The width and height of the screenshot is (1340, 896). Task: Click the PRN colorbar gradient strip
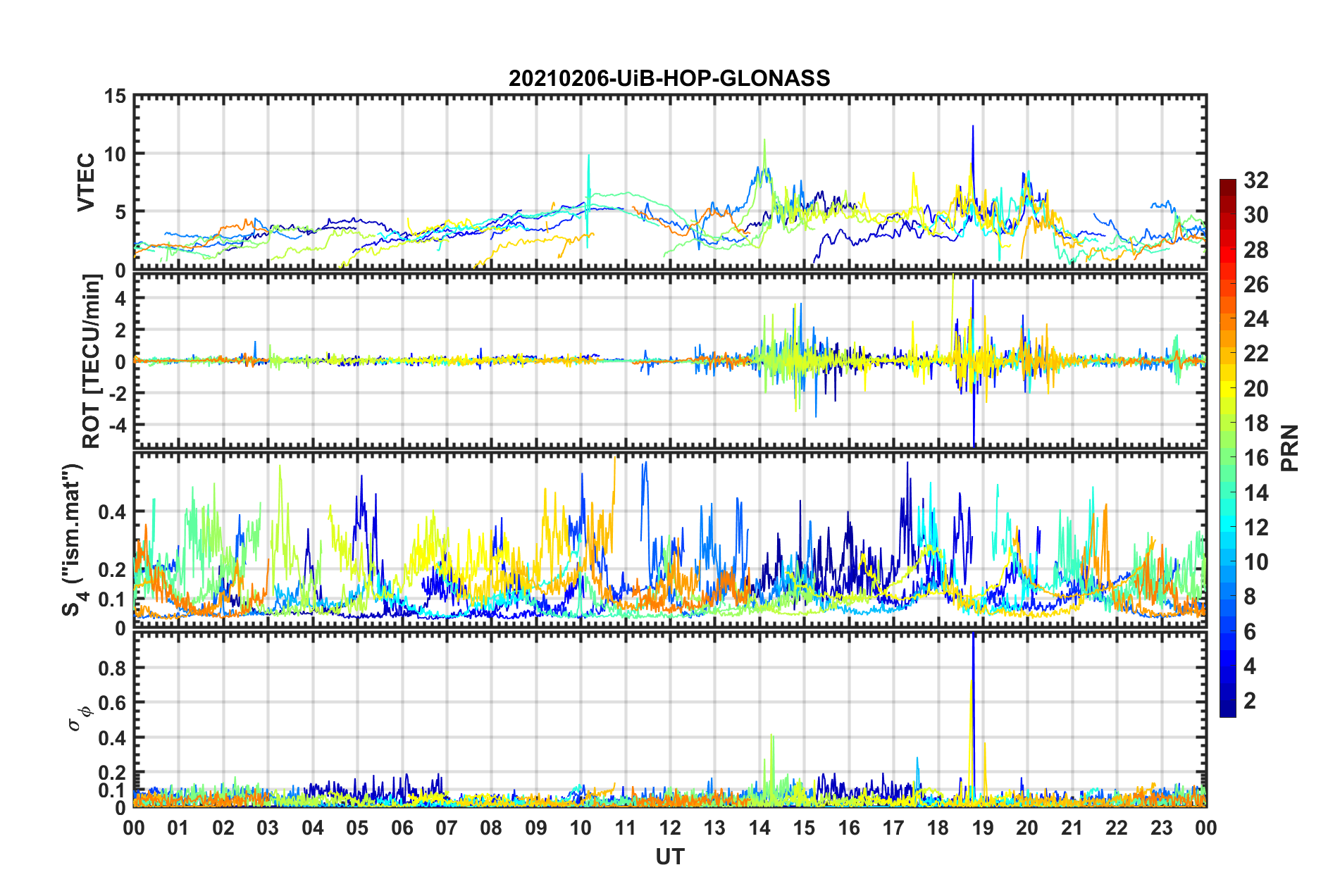(1228, 448)
